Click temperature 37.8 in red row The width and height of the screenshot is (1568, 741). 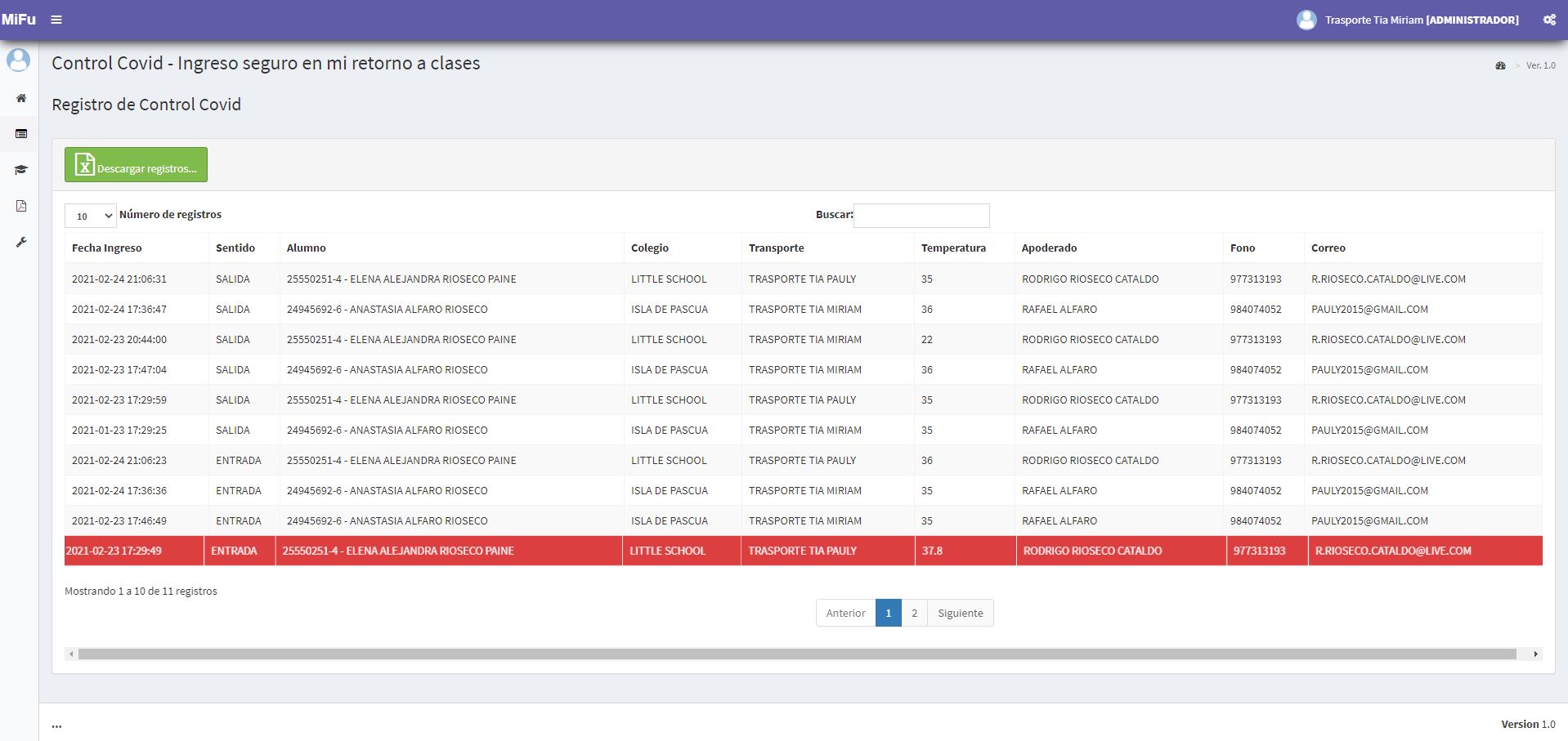pyautogui.click(x=932, y=551)
